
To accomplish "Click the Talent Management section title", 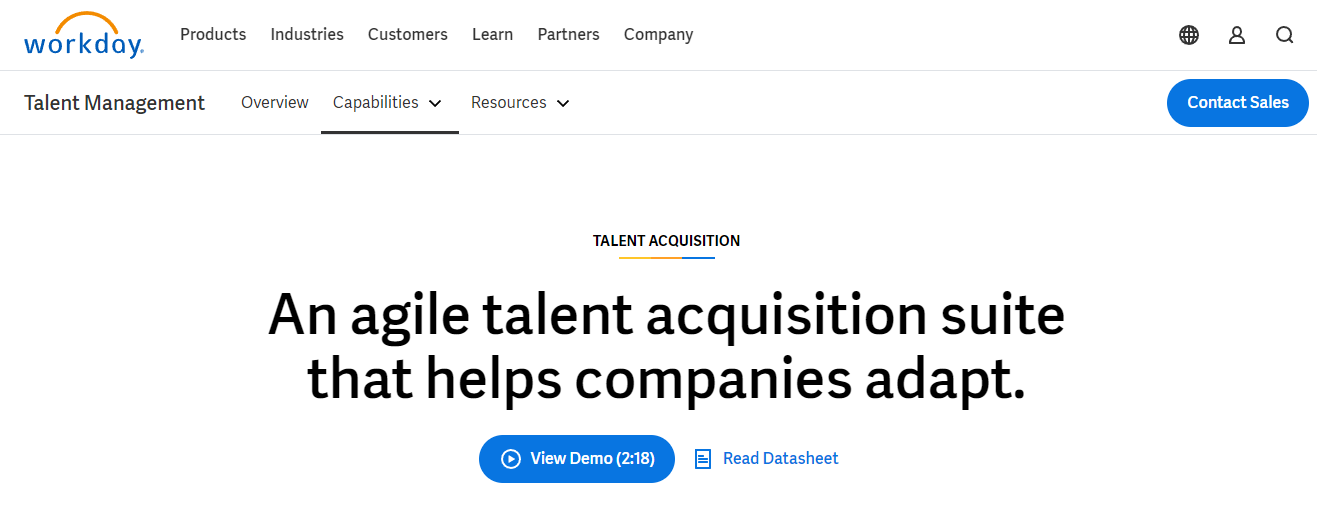I will pyautogui.click(x=114, y=103).
